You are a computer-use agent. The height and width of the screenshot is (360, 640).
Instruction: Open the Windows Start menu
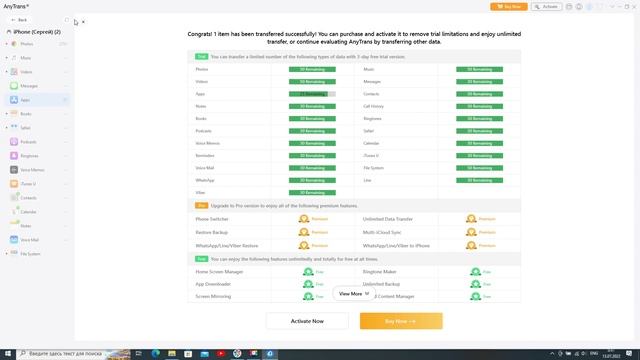pos(7,353)
